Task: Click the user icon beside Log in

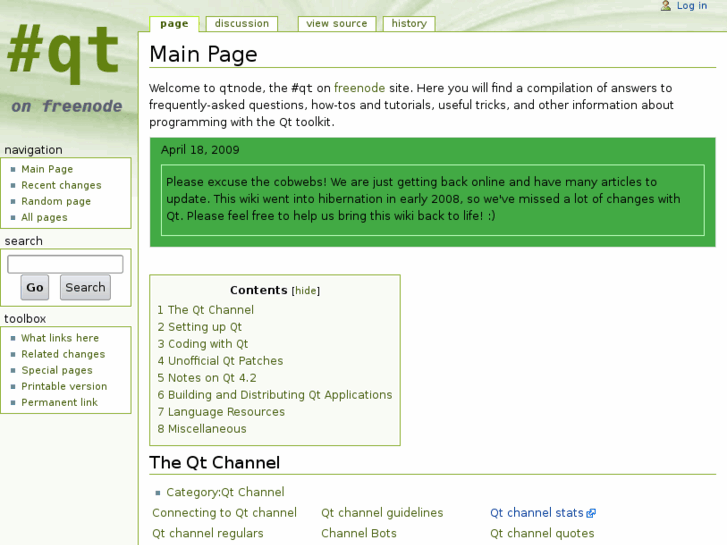Action: [x=666, y=6]
